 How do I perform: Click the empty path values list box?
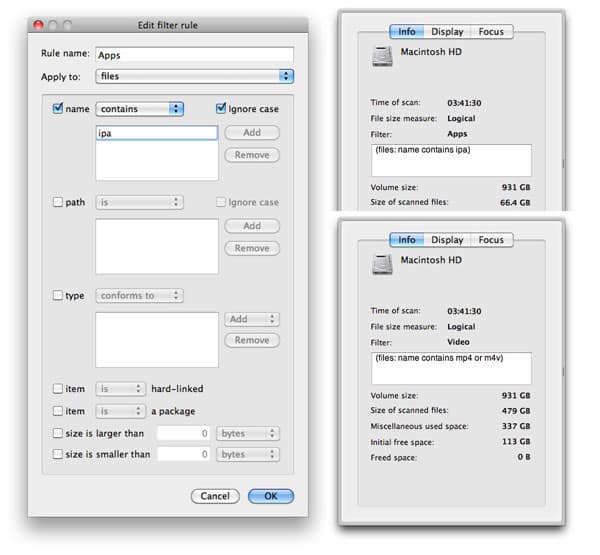157,246
